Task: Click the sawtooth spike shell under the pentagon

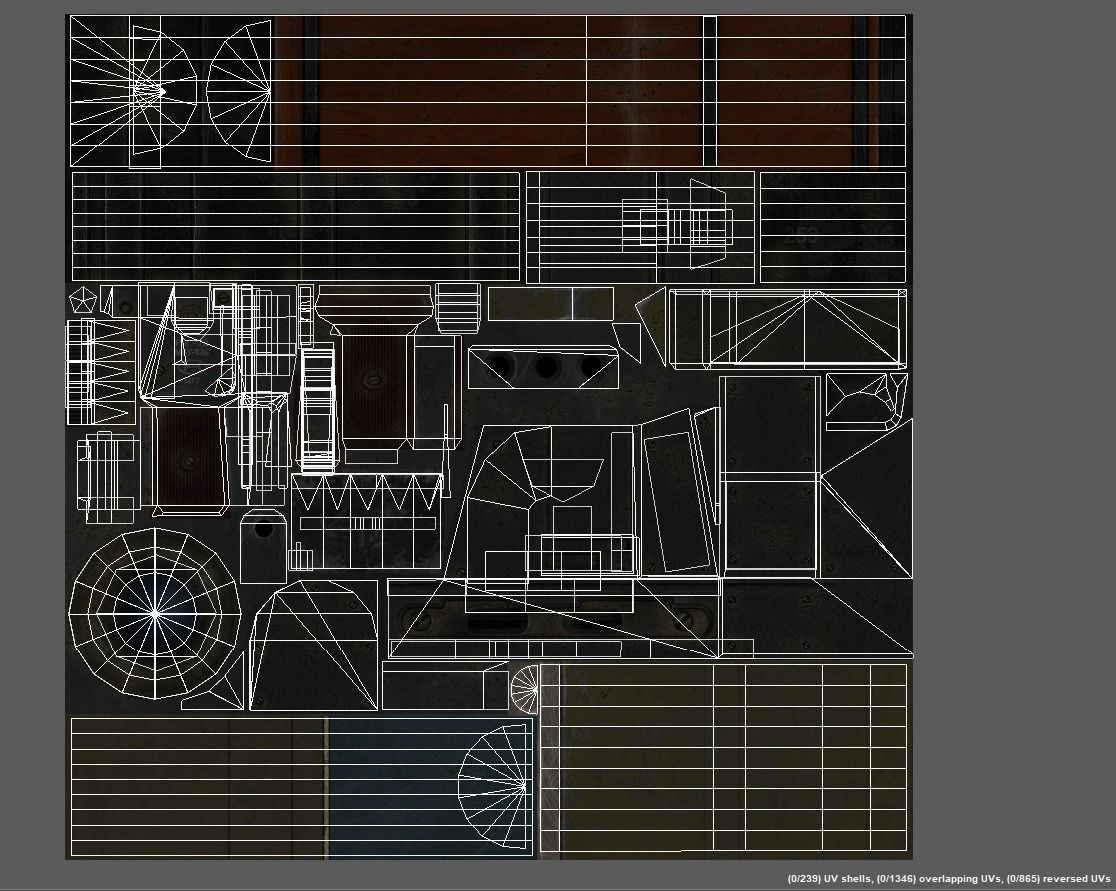Action: (101, 371)
